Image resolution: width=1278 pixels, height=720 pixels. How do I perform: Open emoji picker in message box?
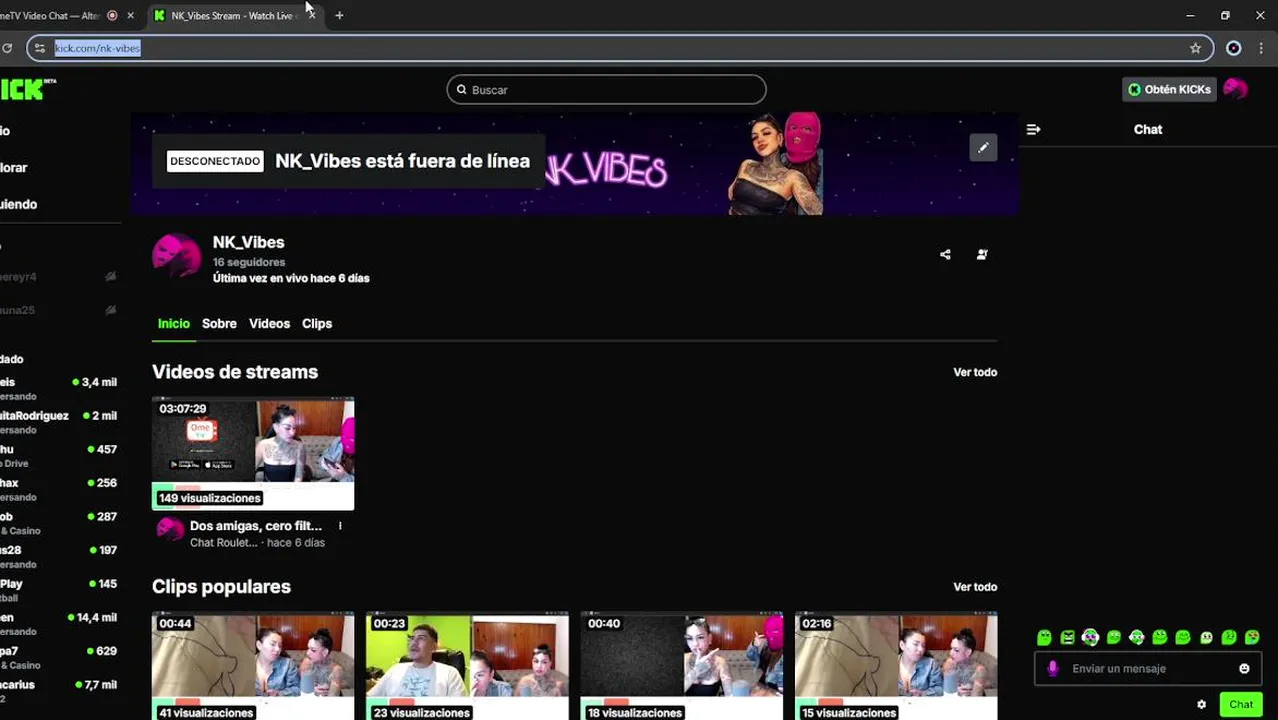[x=1244, y=668]
